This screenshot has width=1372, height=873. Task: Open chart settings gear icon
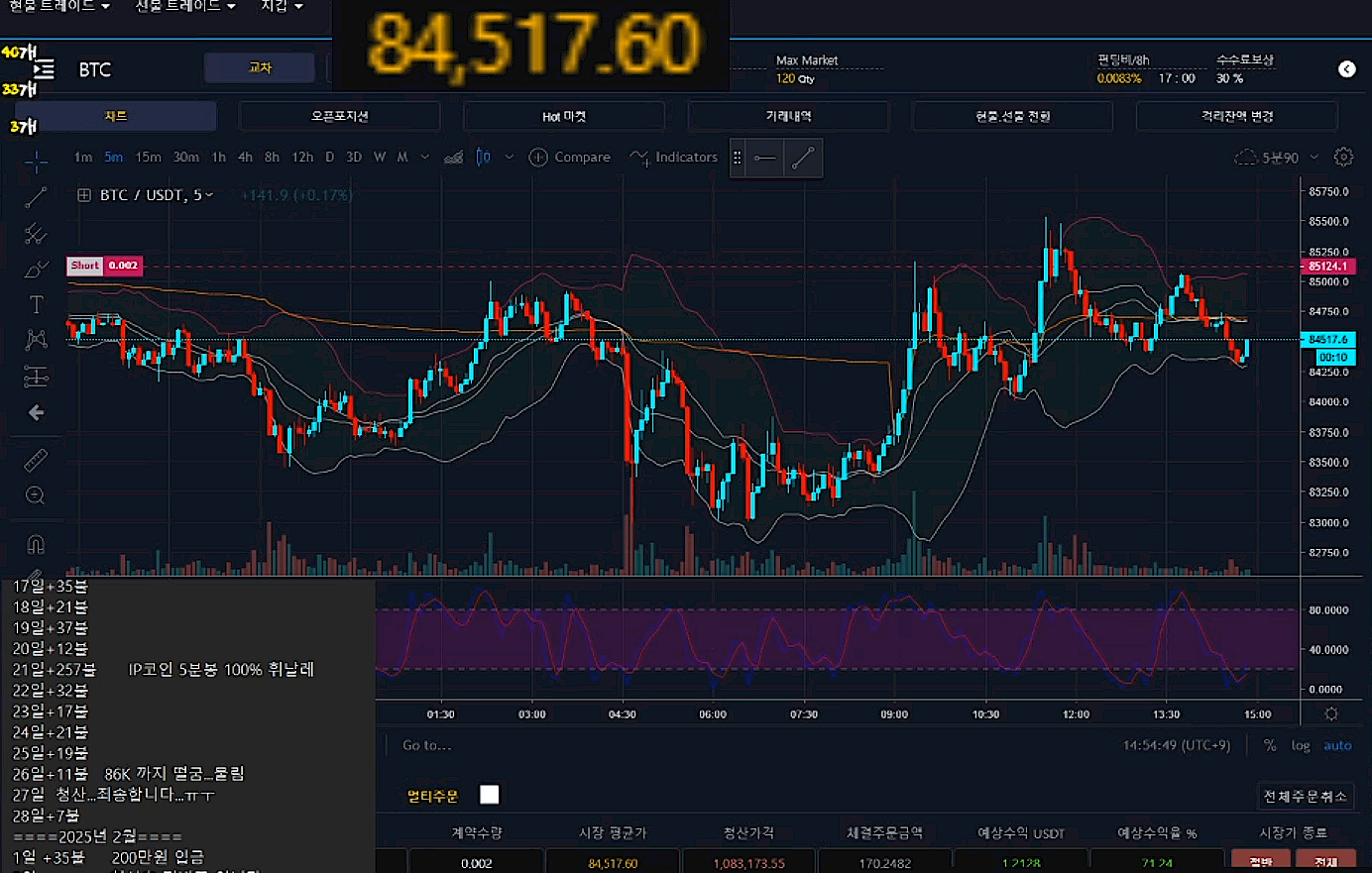click(1343, 157)
